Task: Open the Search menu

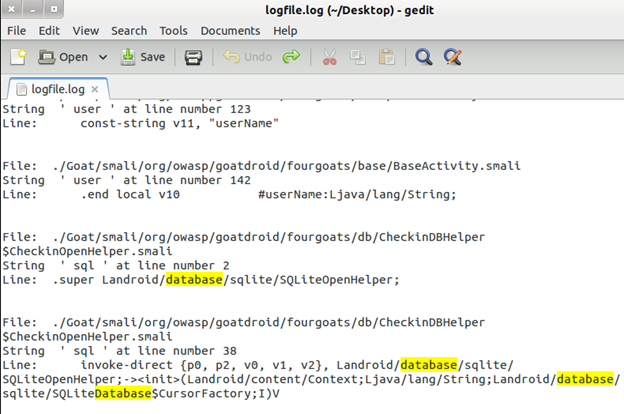Action: (129, 31)
